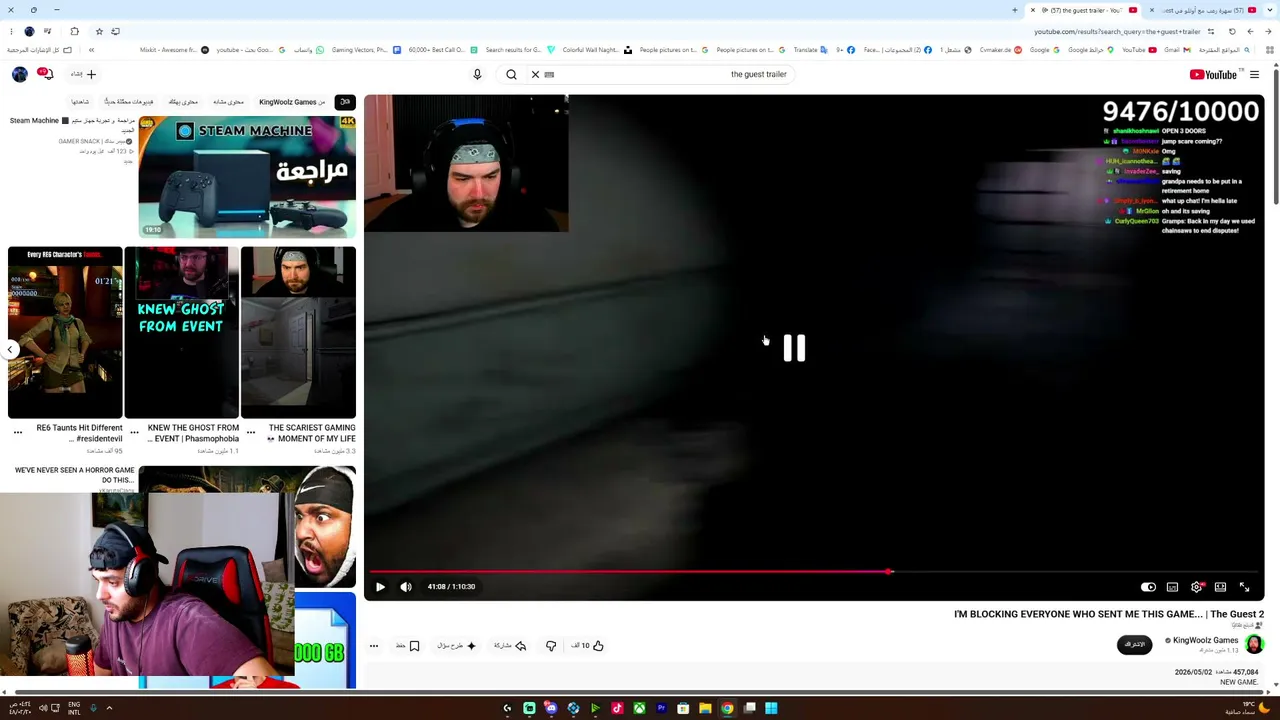
Task: Like the video with the thumbs up
Action: pos(587,646)
